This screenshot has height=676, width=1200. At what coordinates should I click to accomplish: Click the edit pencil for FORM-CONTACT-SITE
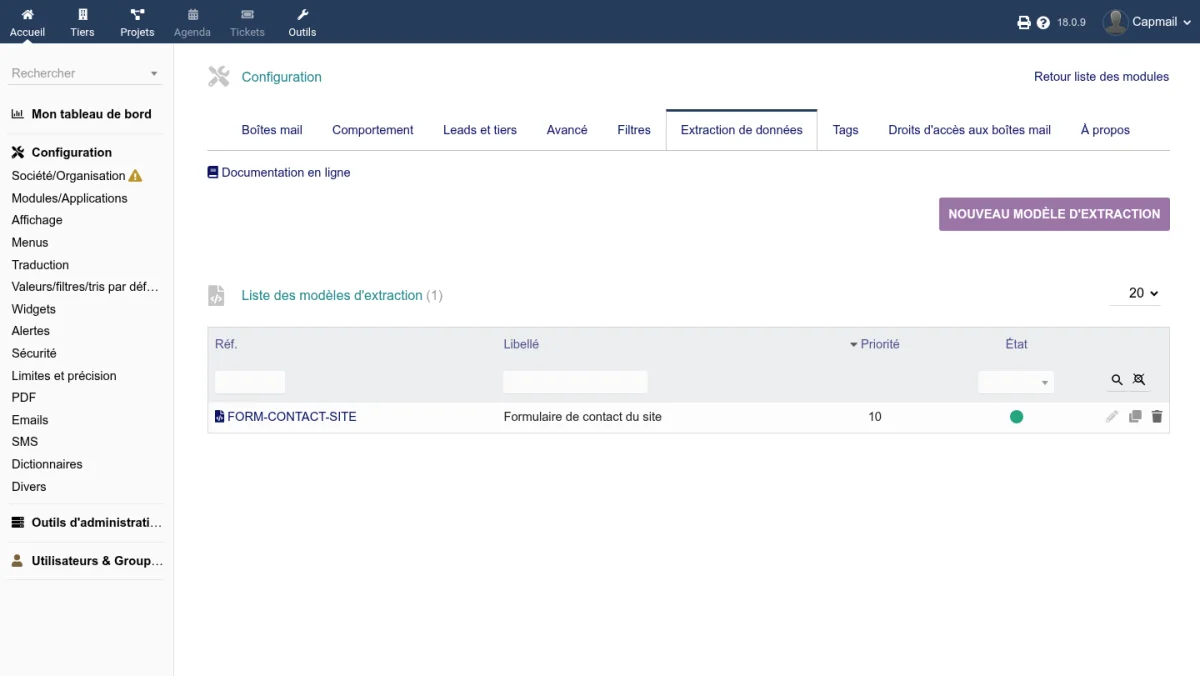1111,417
